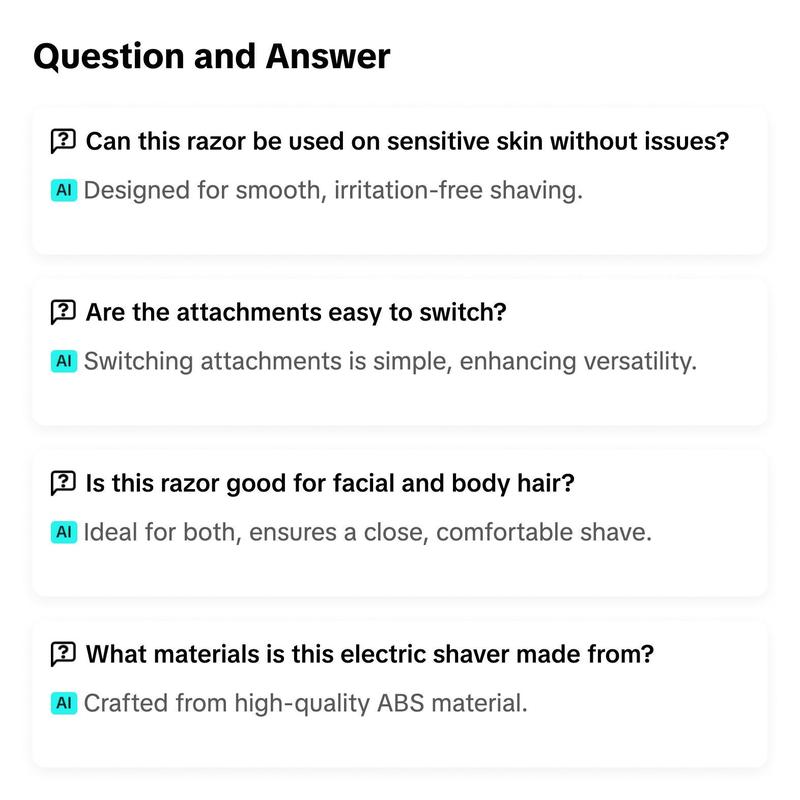Click the AI badge before 'Crafted from high-quality'
The width and height of the screenshot is (800, 800).
tap(64, 703)
